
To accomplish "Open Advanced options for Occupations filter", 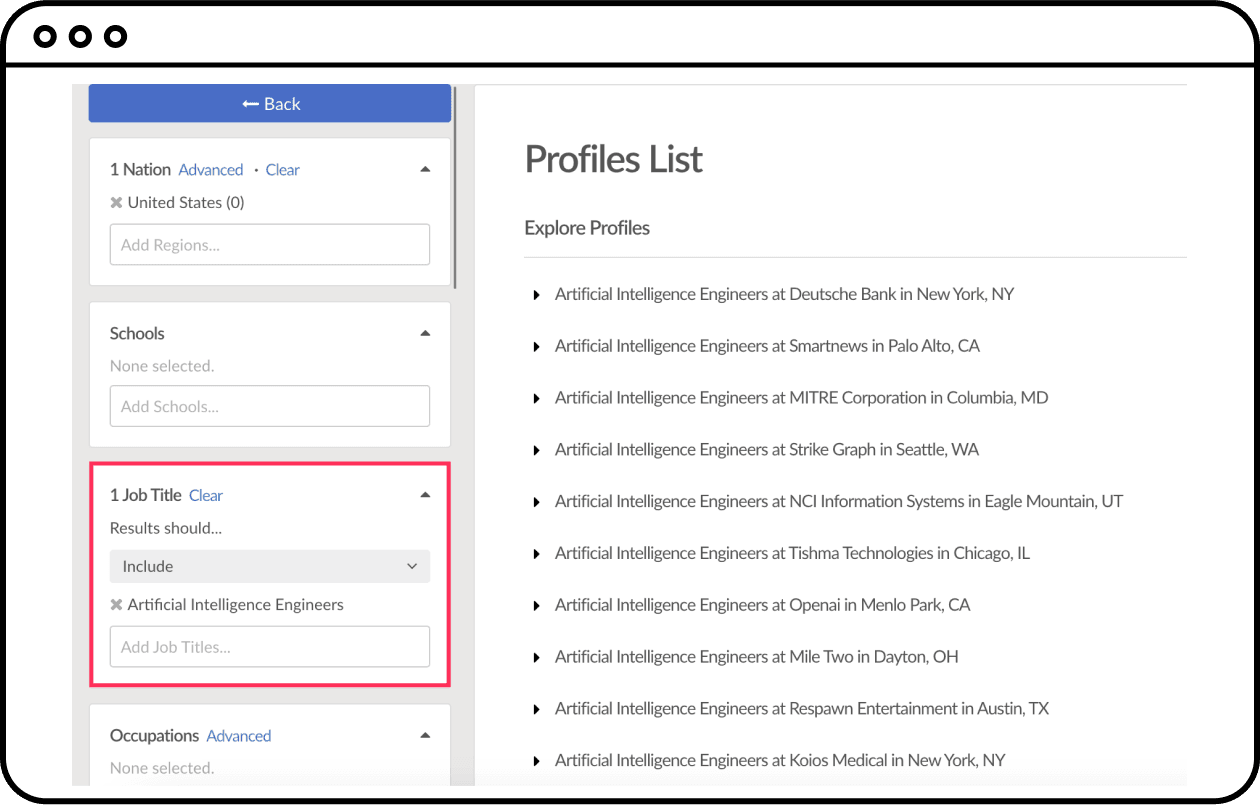I will [239, 736].
